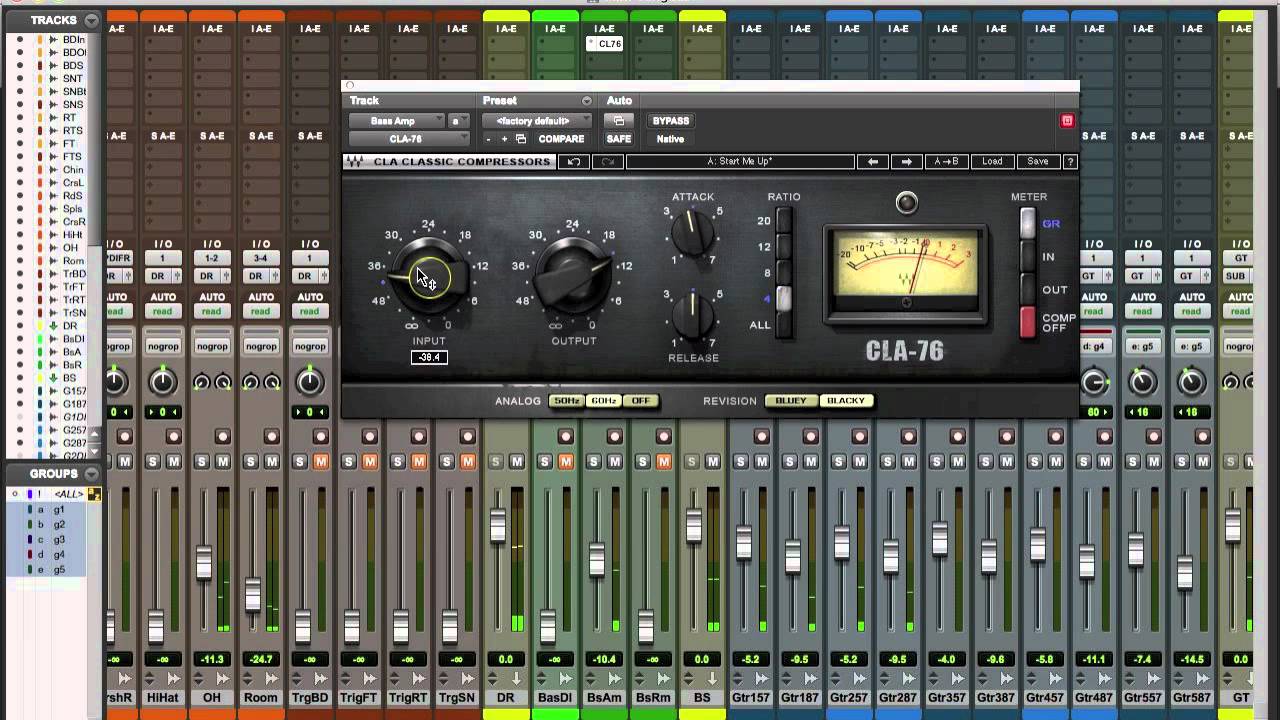Mute the OH track
Screen dimensions: 1280x720
click(x=223, y=461)
